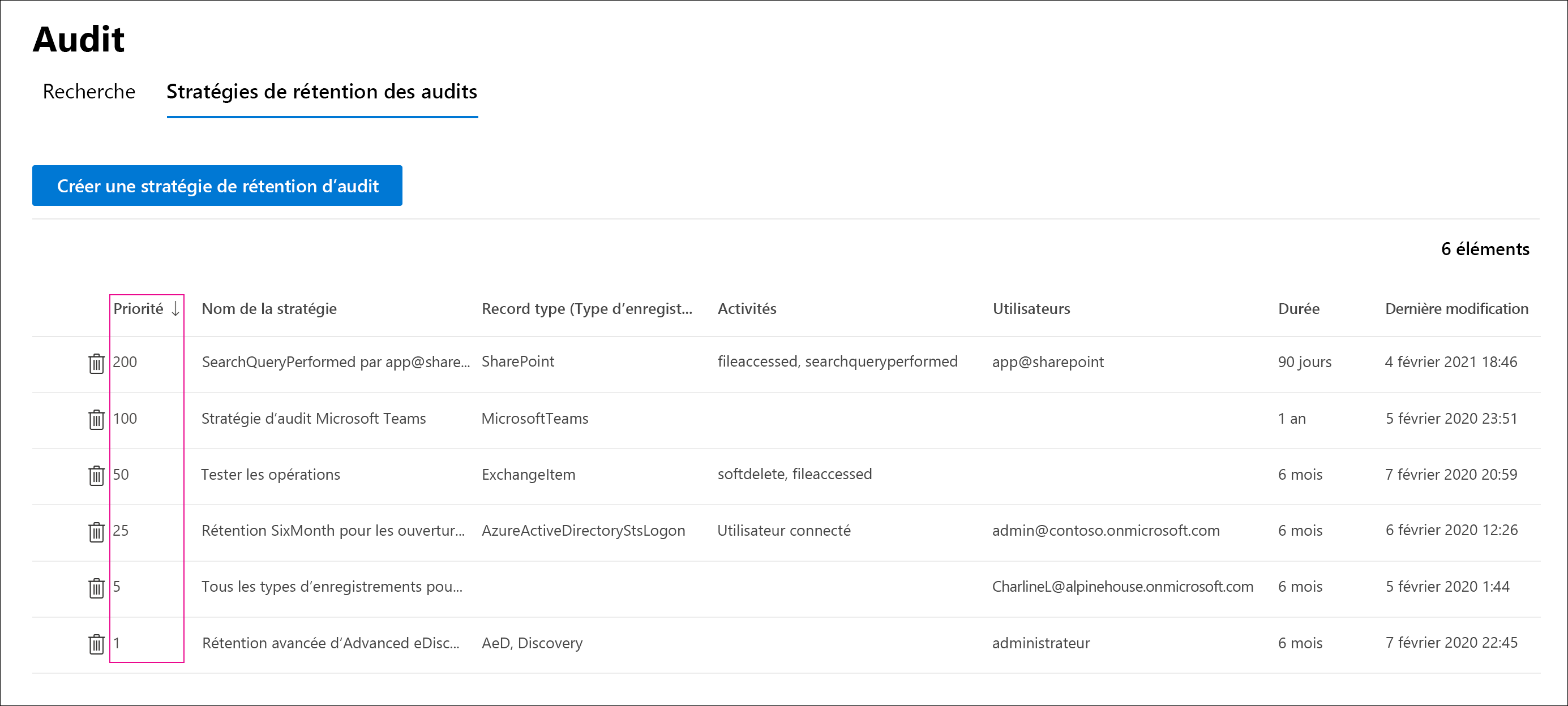Sort by the Utilisateurs column header

(1031, 309)
